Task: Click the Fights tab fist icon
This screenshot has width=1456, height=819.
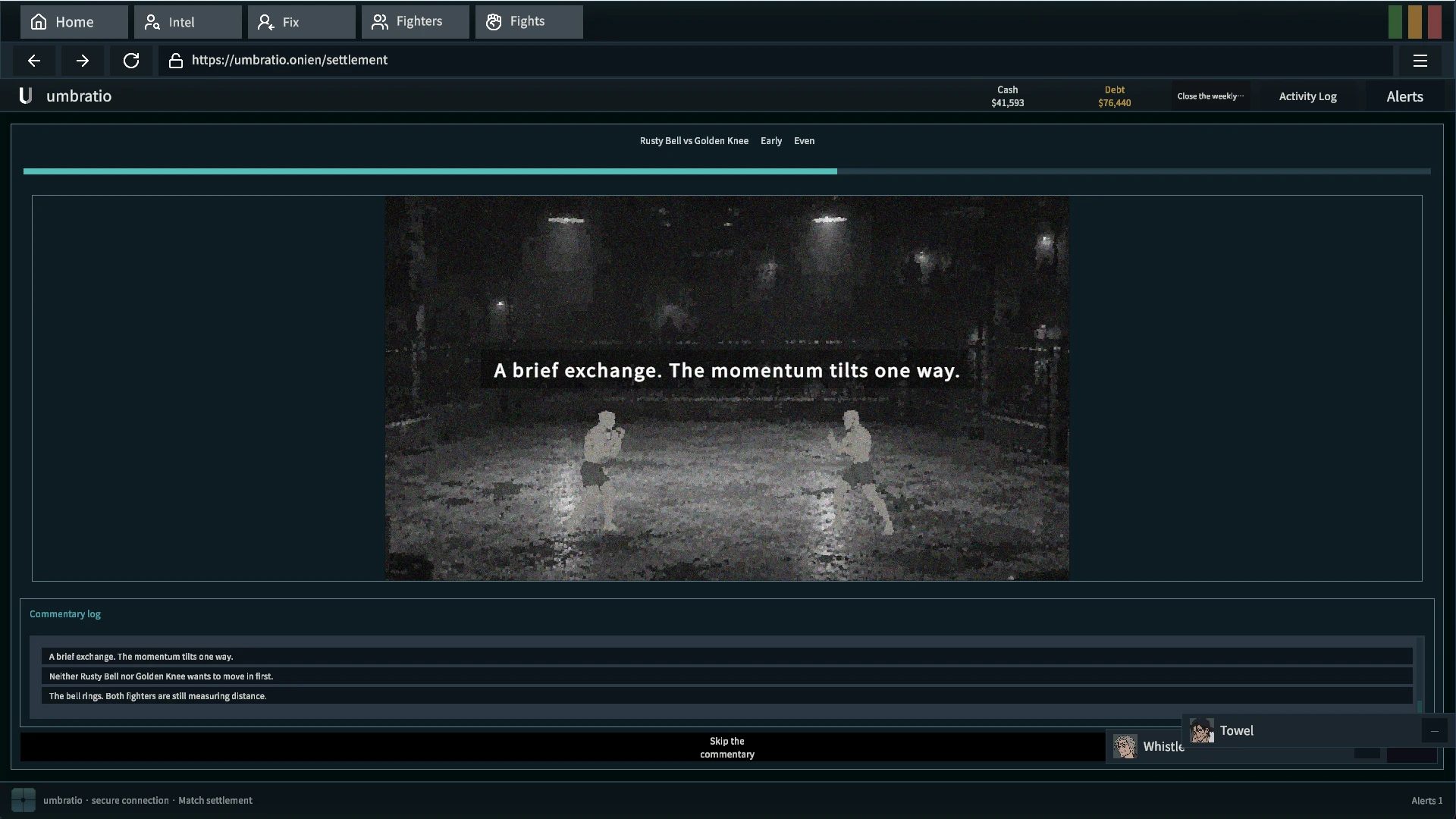Action: pyautogui.click(x=494, y=22)
